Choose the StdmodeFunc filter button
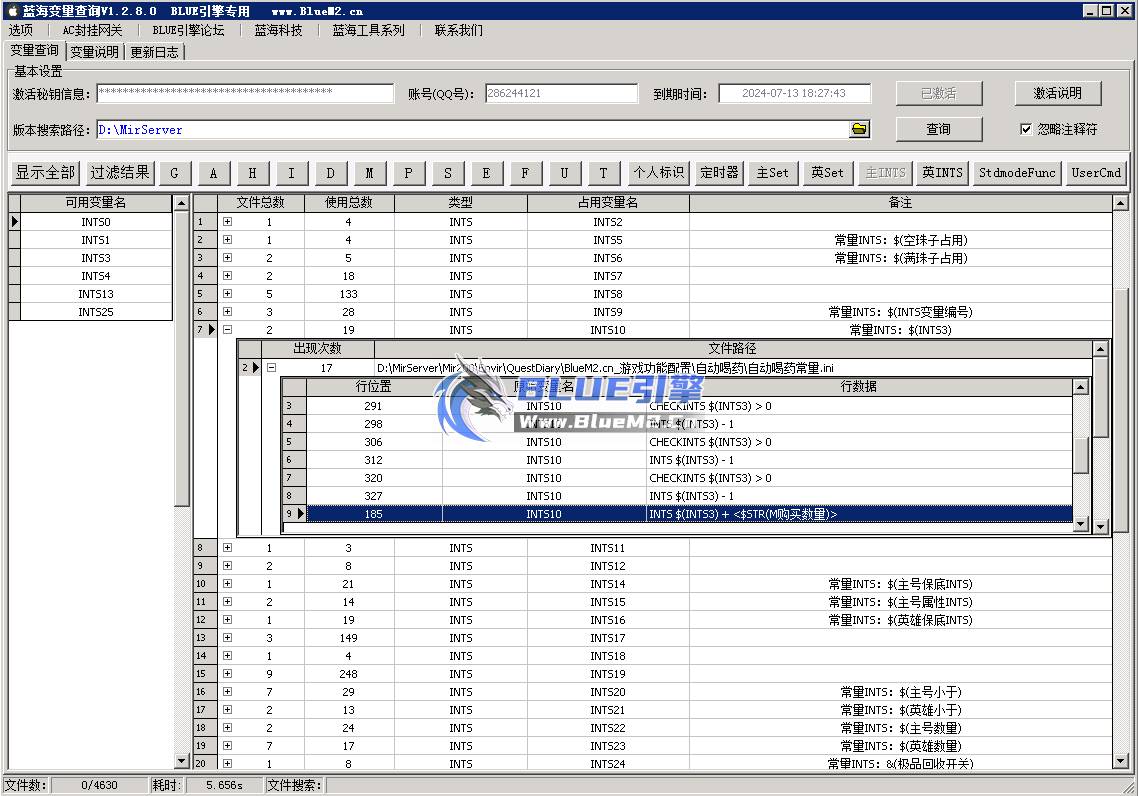 tap(1017, 173)
